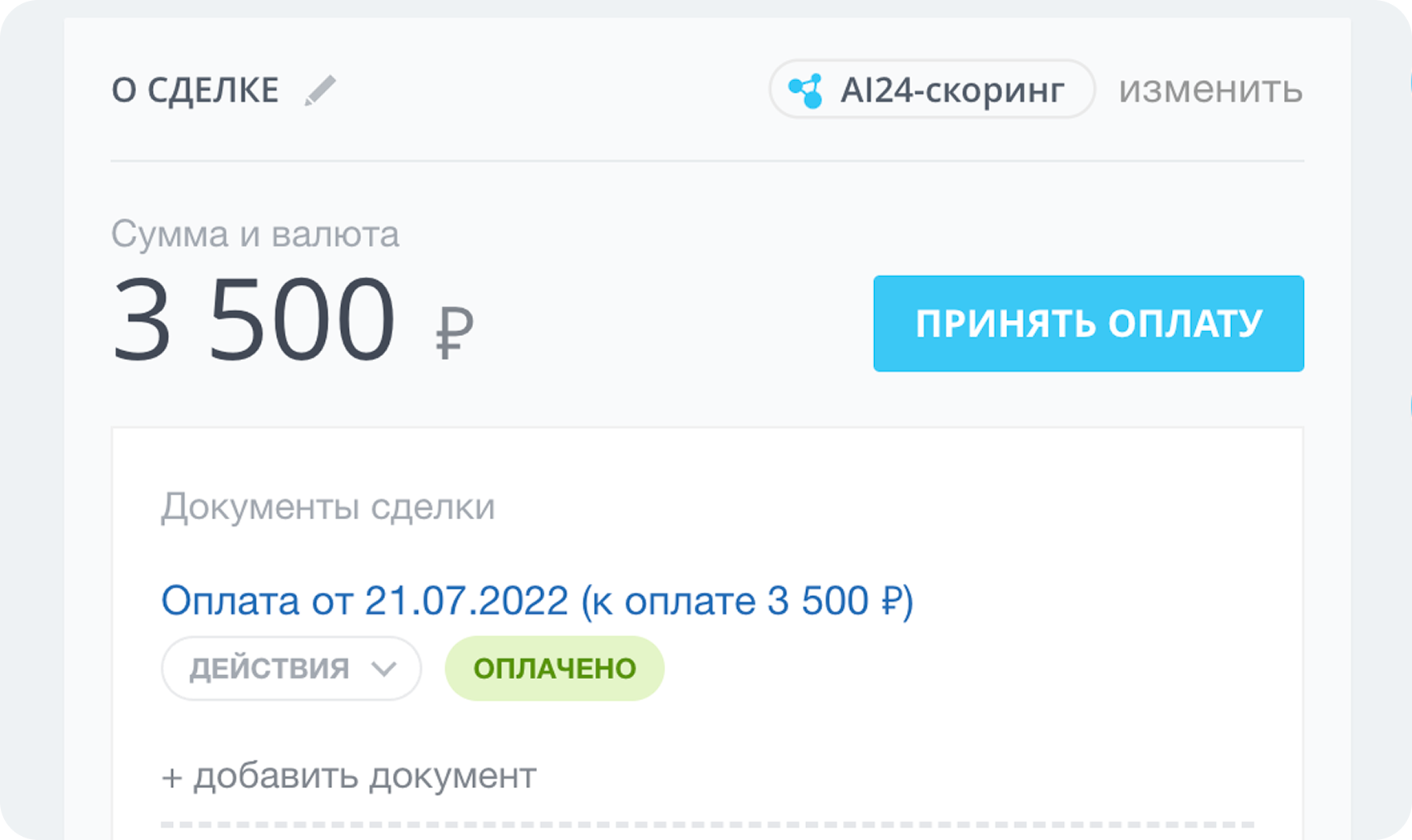This screenshot has height=840, width=1412.
Task: Click the к оплате 3 500 ₽ text
Action: coord(748,601)
